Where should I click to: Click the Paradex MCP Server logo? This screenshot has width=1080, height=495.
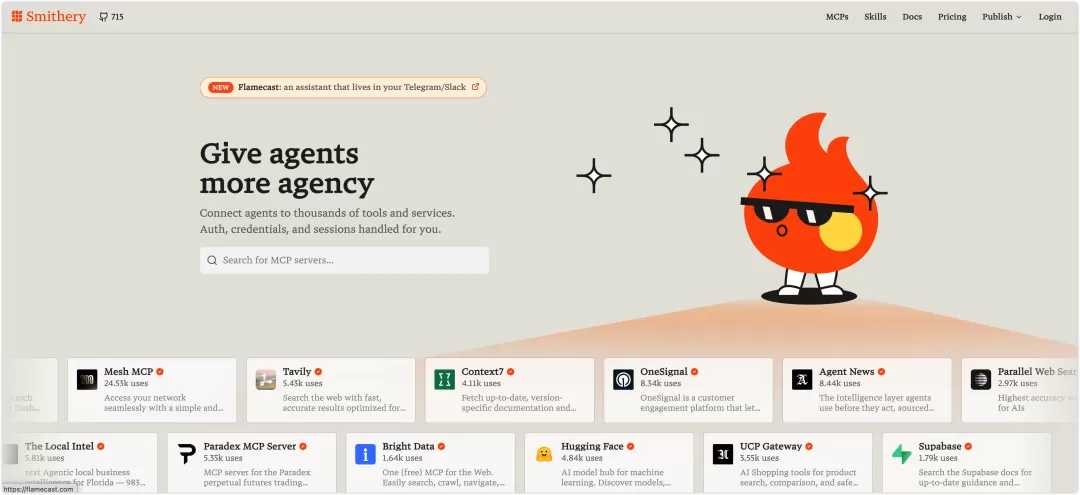point(187,454)
